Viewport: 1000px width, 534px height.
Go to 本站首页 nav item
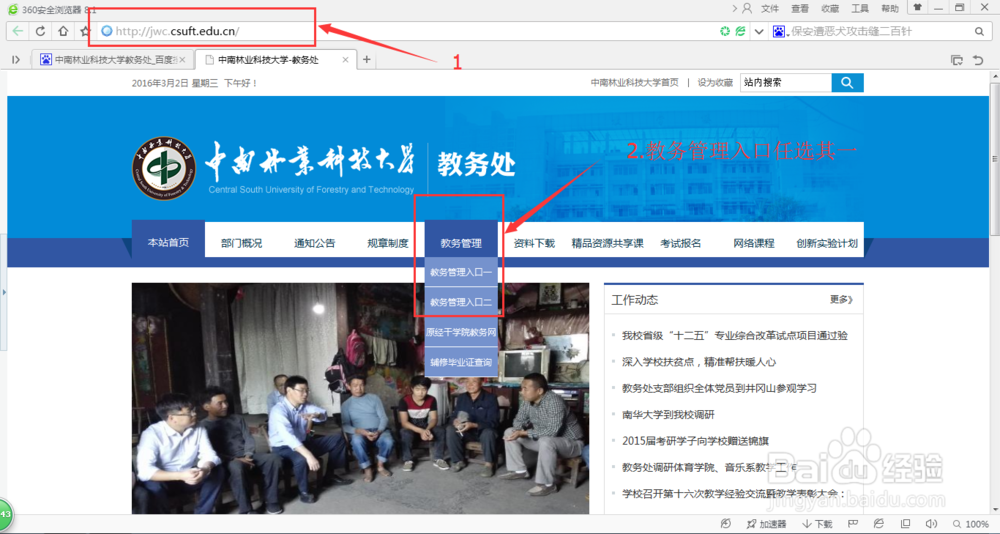[168, 242]
